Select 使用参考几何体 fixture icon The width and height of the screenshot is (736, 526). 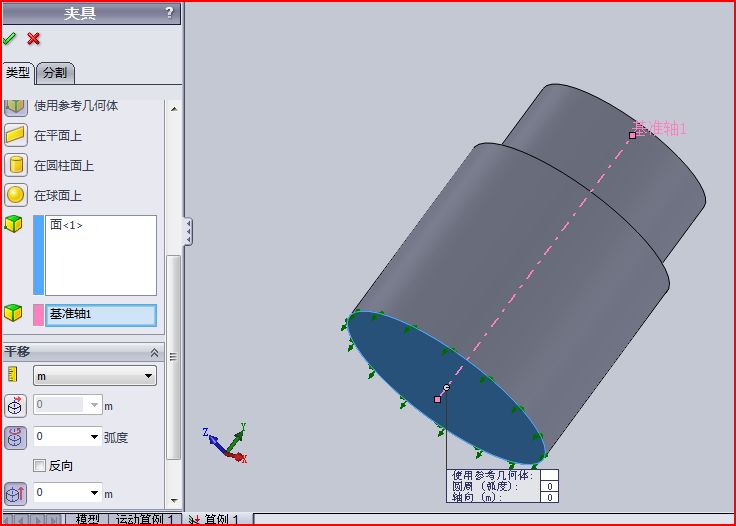[x=15, y=107]
